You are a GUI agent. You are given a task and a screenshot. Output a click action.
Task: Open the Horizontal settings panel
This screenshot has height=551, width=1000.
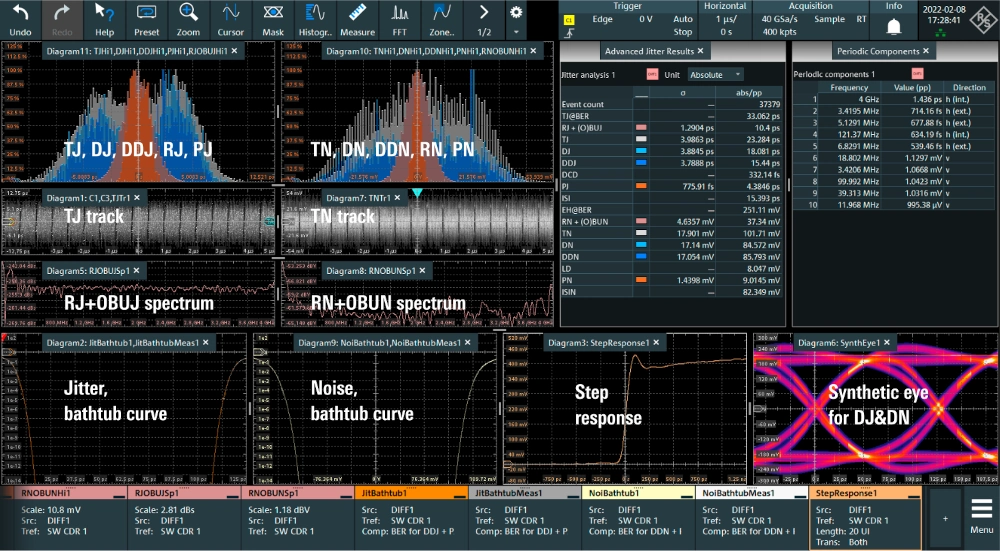[724, 20]
